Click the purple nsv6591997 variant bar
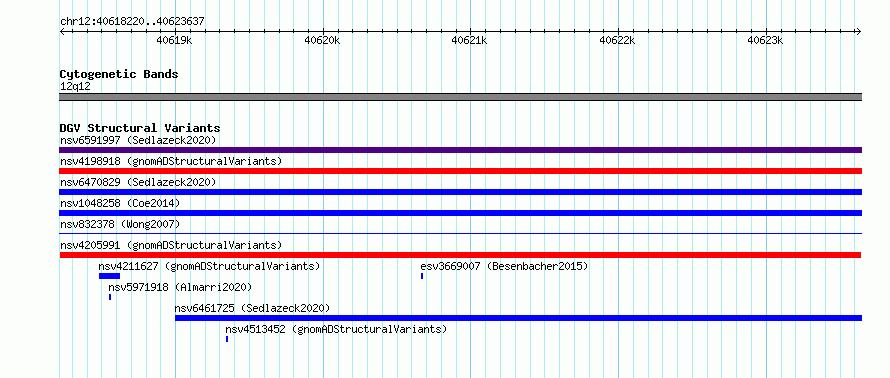The height and width of the screenshot is (378, 890). point(460,150)
